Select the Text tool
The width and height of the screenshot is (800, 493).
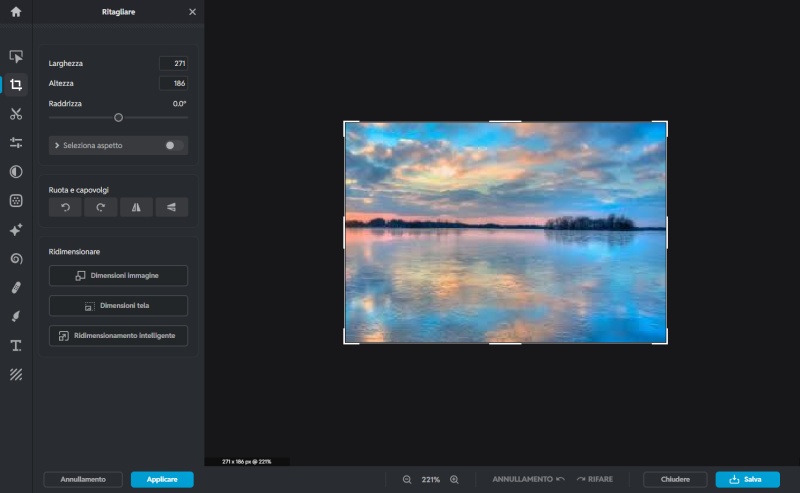point(16,346)
